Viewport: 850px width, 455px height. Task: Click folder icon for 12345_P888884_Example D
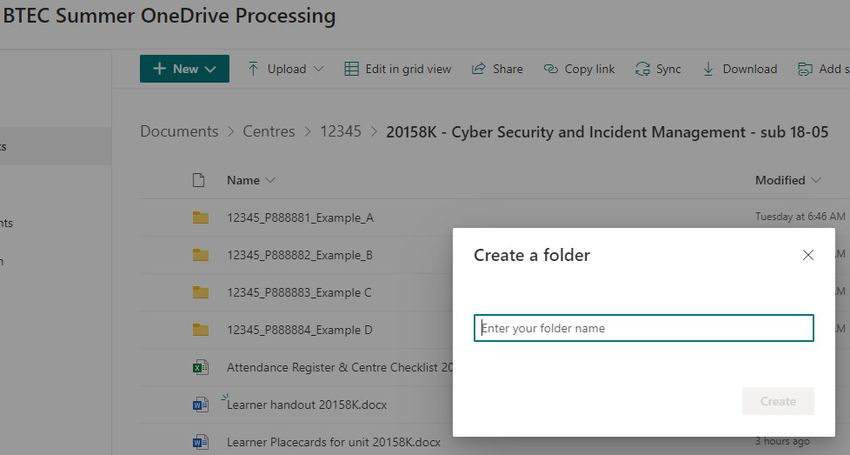201,330
